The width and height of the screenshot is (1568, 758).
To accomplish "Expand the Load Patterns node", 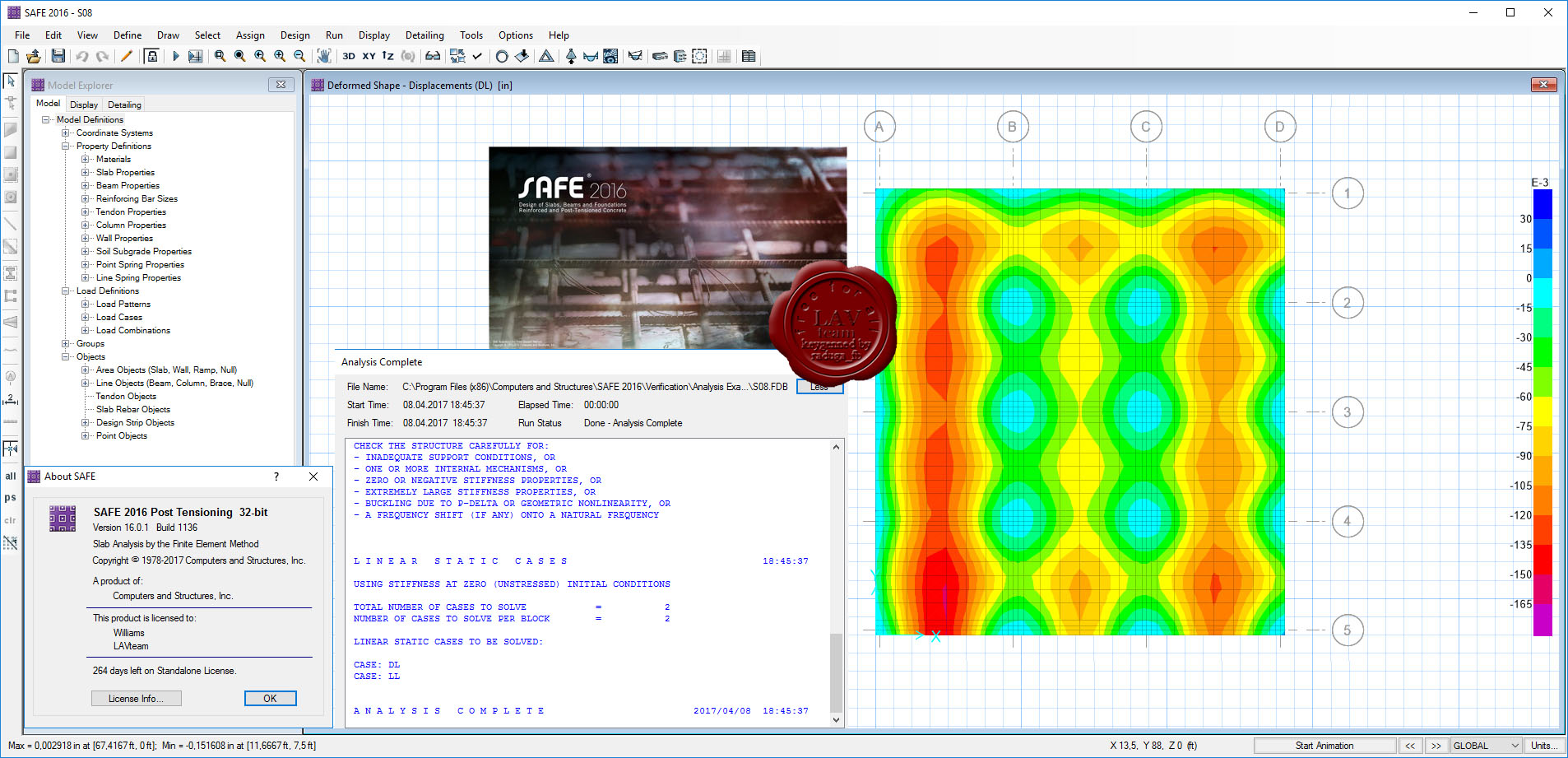I will [x=86, y=304].
